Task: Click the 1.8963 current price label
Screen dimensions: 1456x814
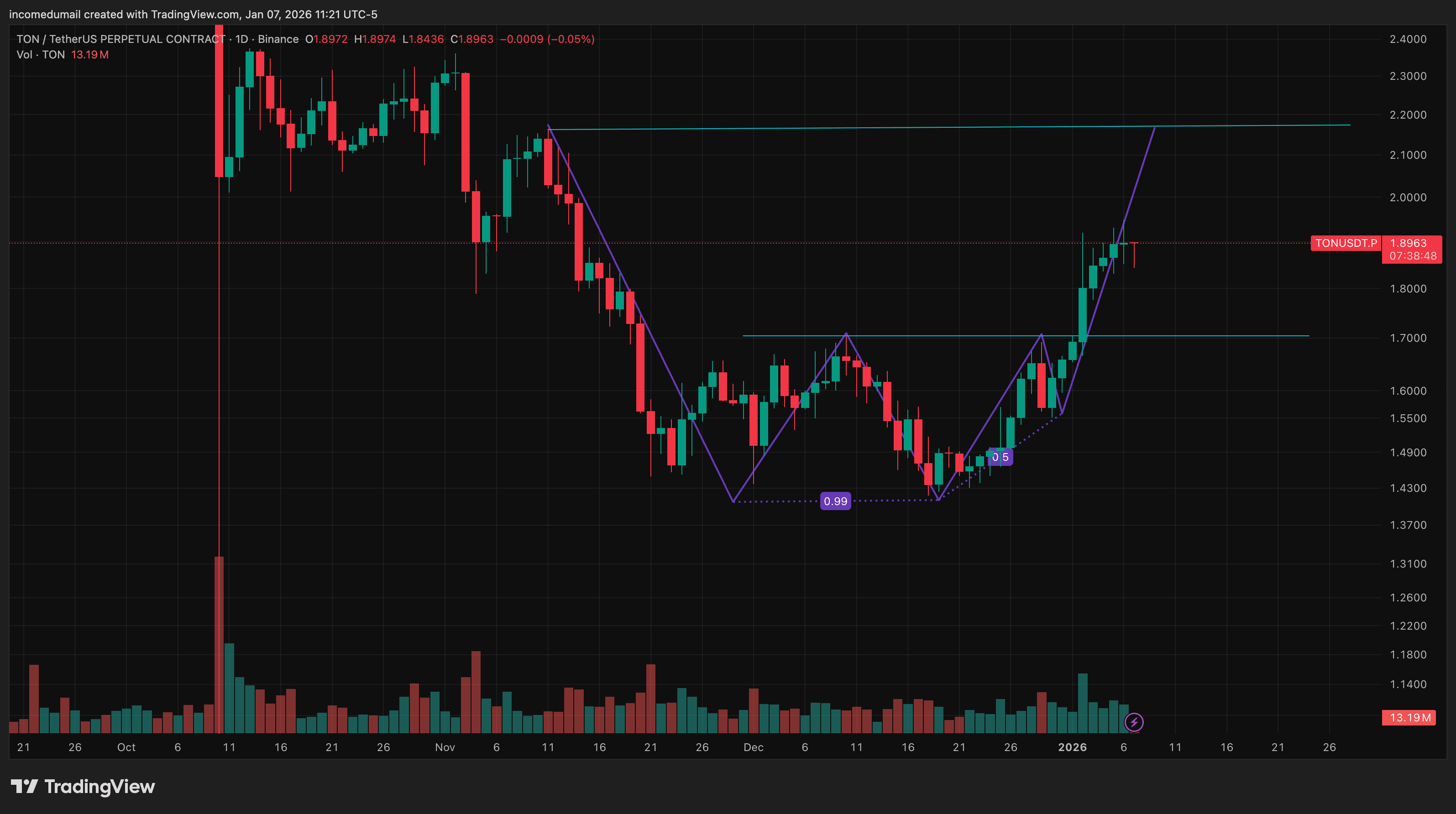Action: pos(1408,243)
